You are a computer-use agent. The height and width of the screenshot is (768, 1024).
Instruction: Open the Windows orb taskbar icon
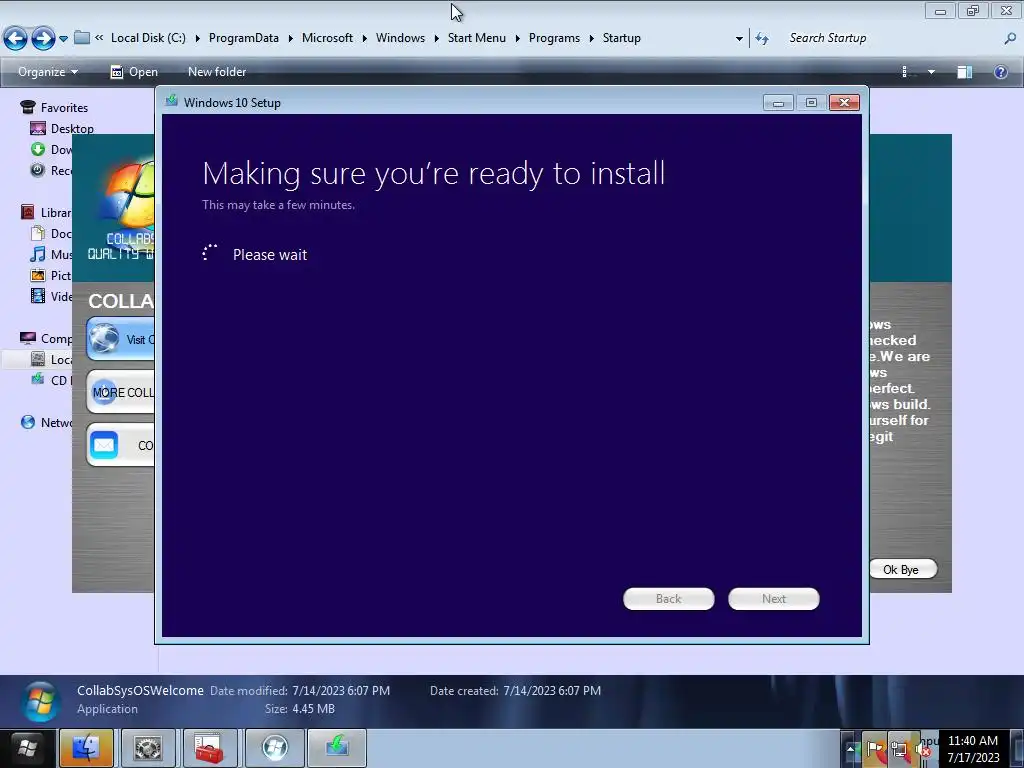click(x=275, y=748)
